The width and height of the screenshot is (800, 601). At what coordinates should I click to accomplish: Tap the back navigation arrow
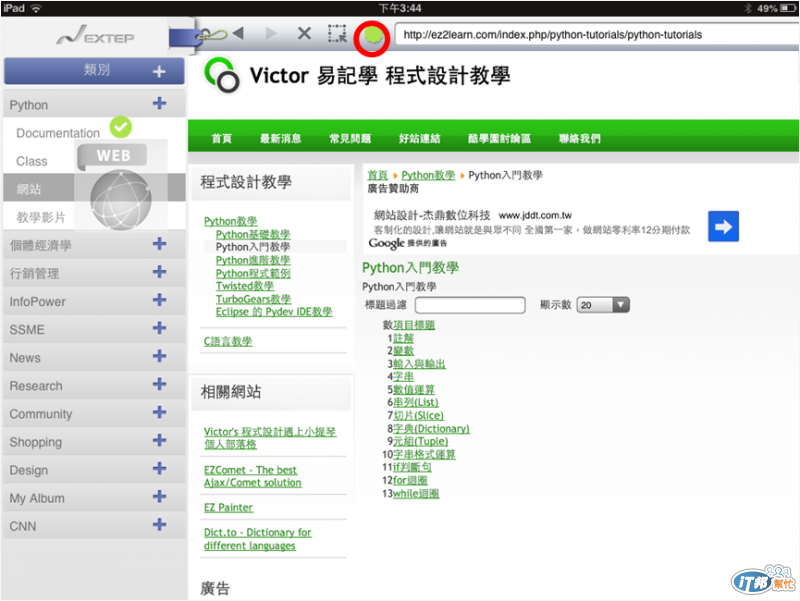click(x=238, y=34)
